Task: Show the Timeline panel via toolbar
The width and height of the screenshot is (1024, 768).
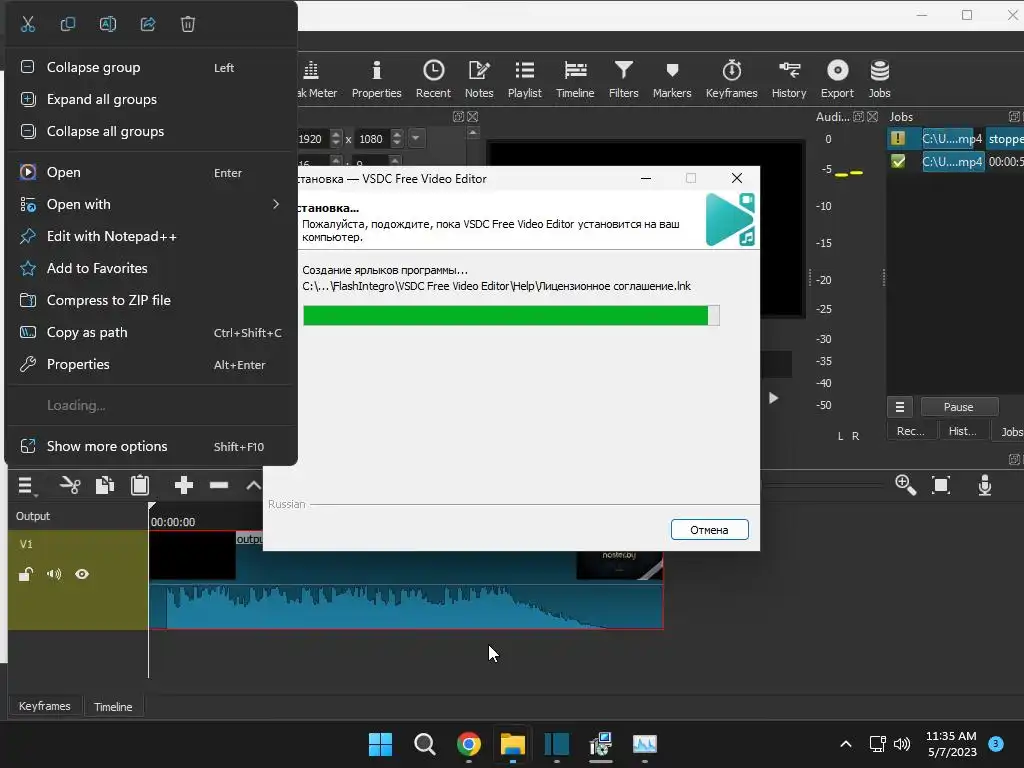Action: pyautogui.click(x=575, y=80)
